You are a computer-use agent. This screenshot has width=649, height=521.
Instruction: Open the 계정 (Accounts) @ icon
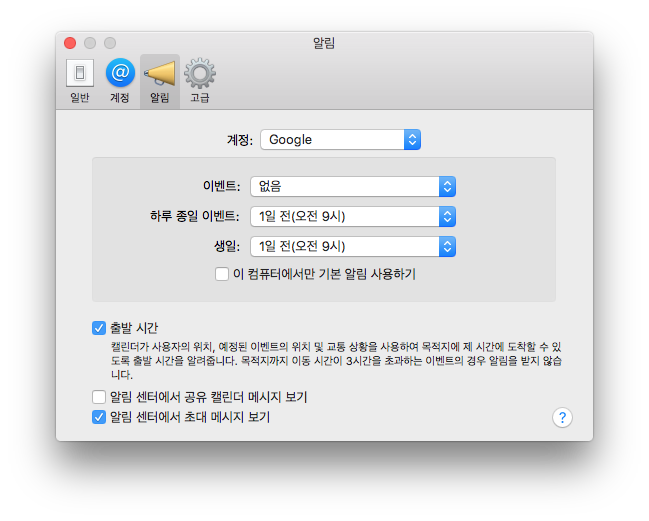tap(120, 81)
